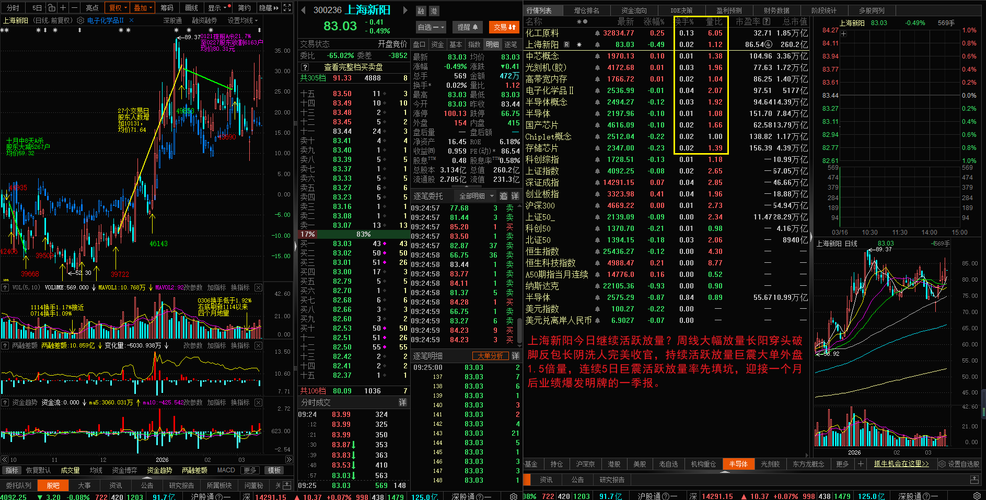Select the 中芯概念 row in watchlist
This screenshot has width=986, height=500.
(x=667, y=55)
